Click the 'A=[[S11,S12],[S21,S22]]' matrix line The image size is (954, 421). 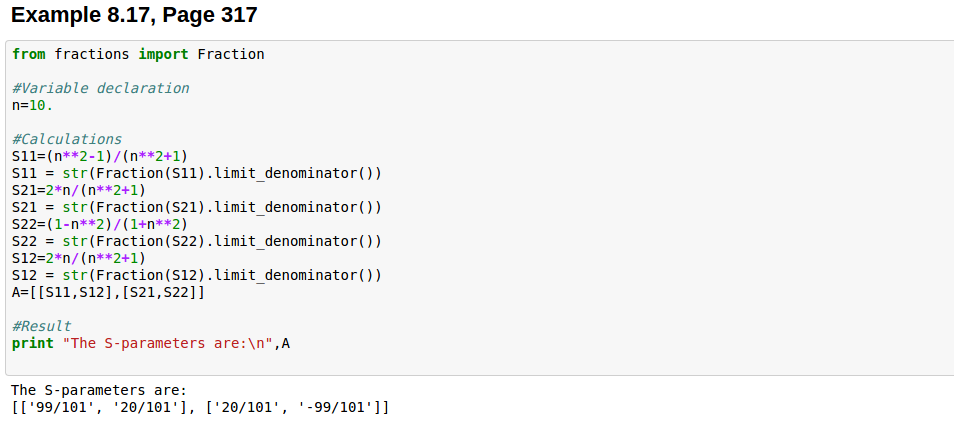coord(108,292)
